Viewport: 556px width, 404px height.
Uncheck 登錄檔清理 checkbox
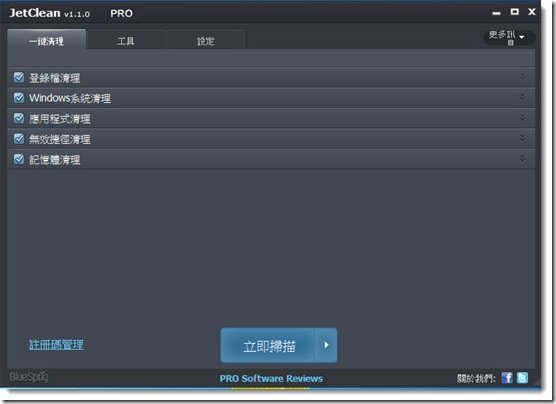[x=19, y=77]
